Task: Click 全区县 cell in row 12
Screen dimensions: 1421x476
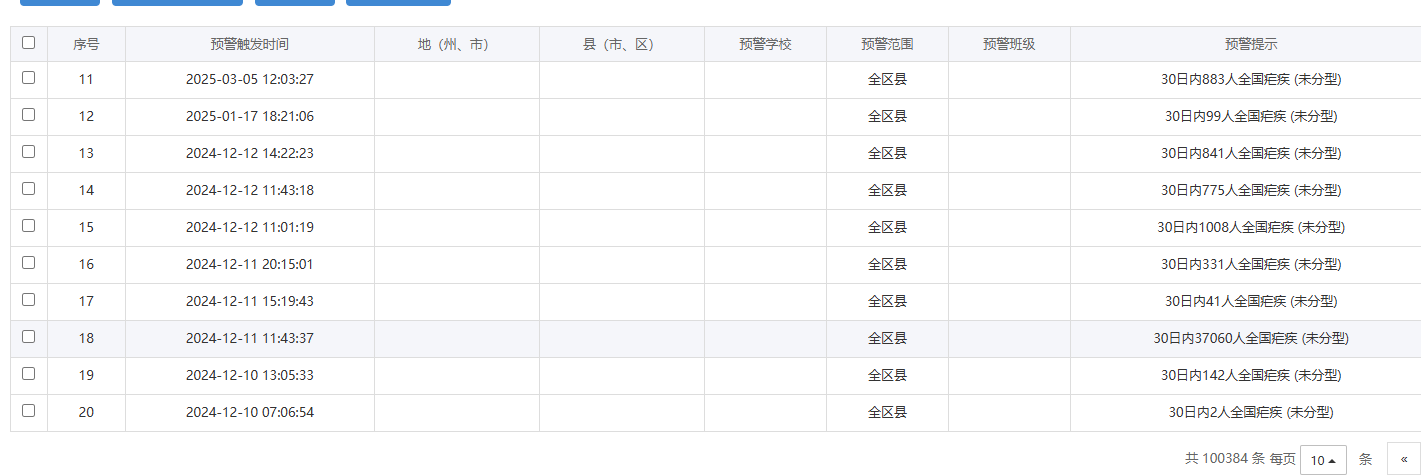Action: (x=887, y=116)
